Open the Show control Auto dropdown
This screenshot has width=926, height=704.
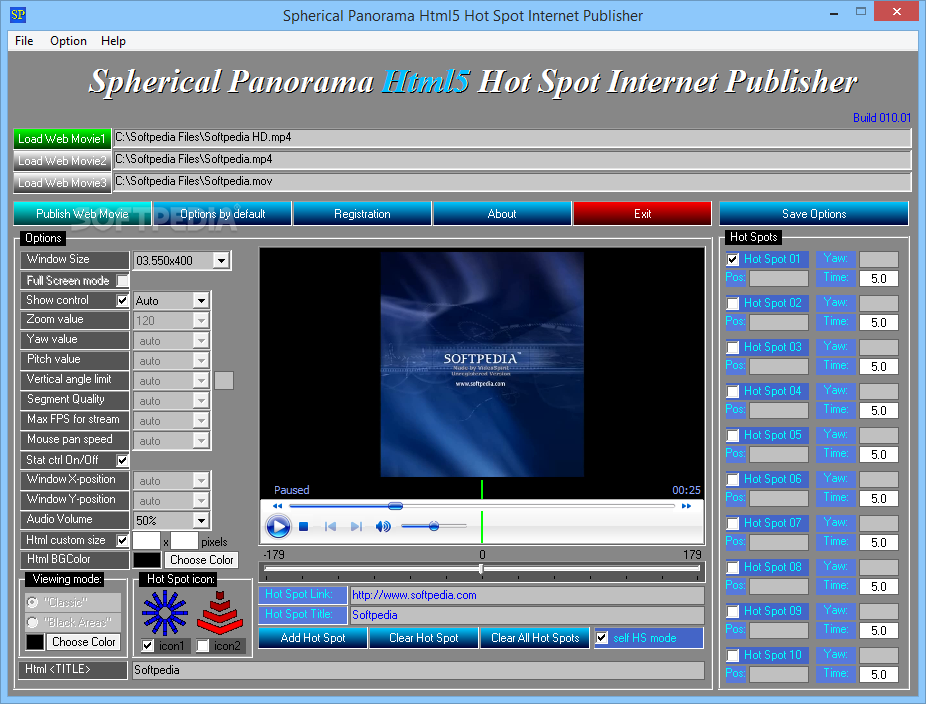(x=201, y=301)
